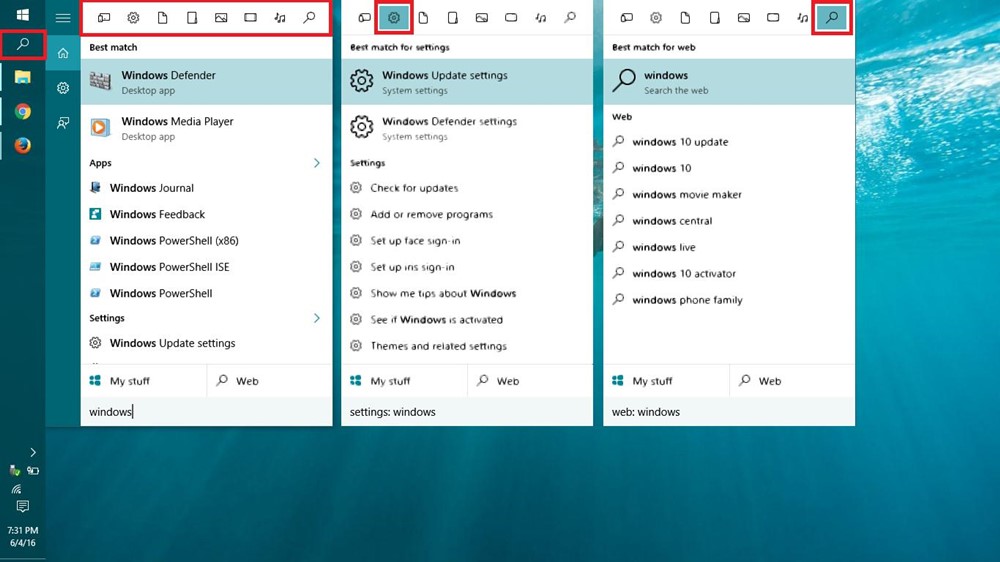Select the Photos filter in 'web: windows' panel
This screenshot has height=562, width=1000.
click(744, 18)
